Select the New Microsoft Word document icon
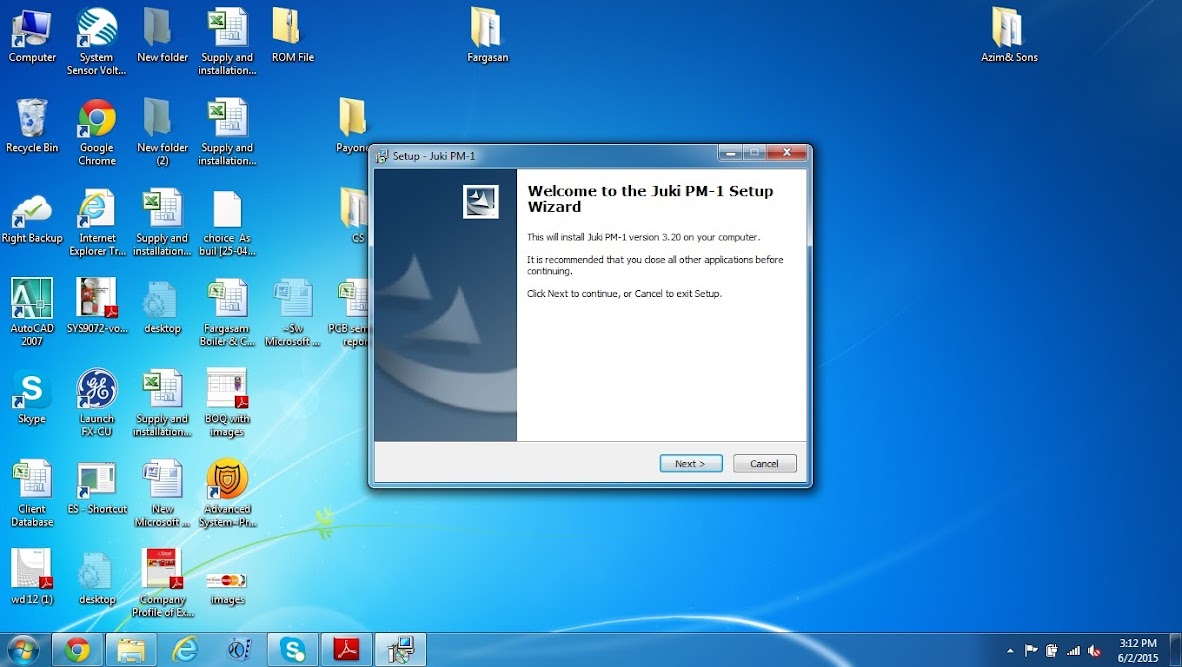Viewport: 1182px width, 667px height. [162, 494]
